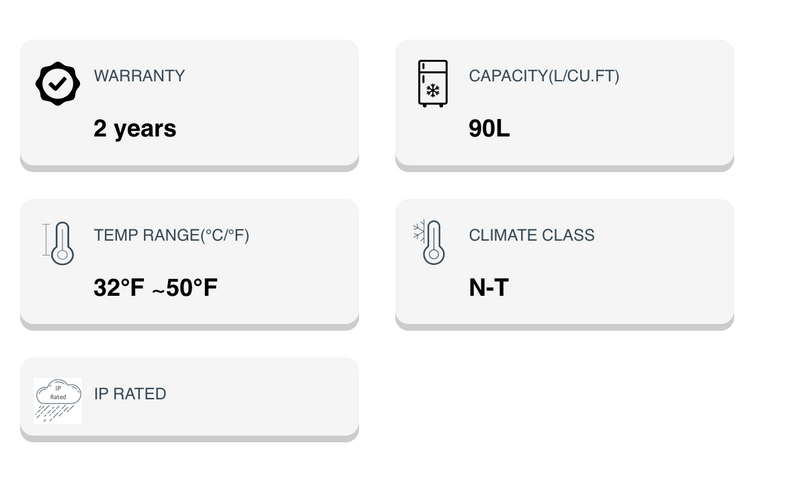Click the snowflake on the fridge icon
Screen dimensions: 800x480
pos(433,92)
